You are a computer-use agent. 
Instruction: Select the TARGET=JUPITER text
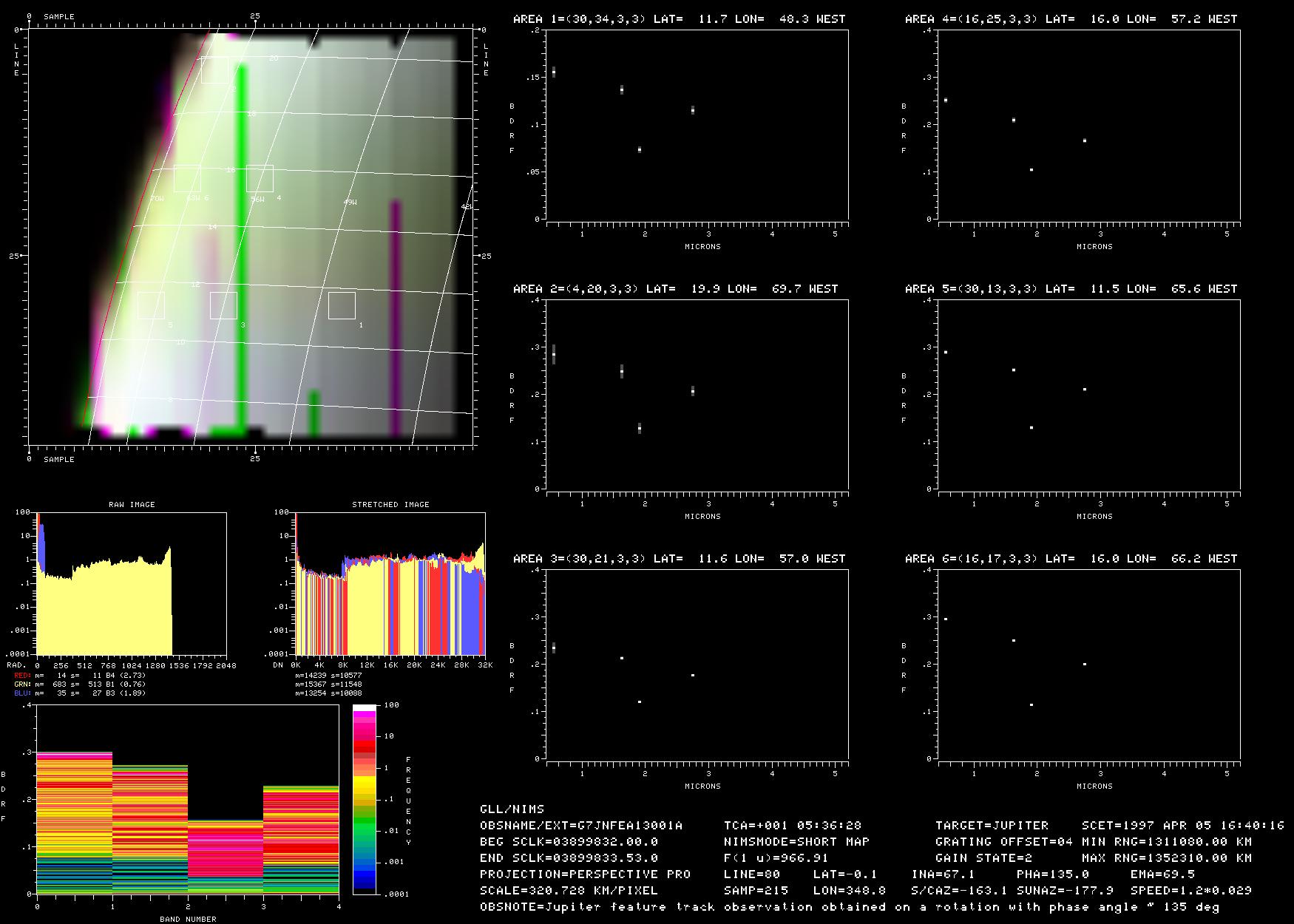click(x=992, y=825)
